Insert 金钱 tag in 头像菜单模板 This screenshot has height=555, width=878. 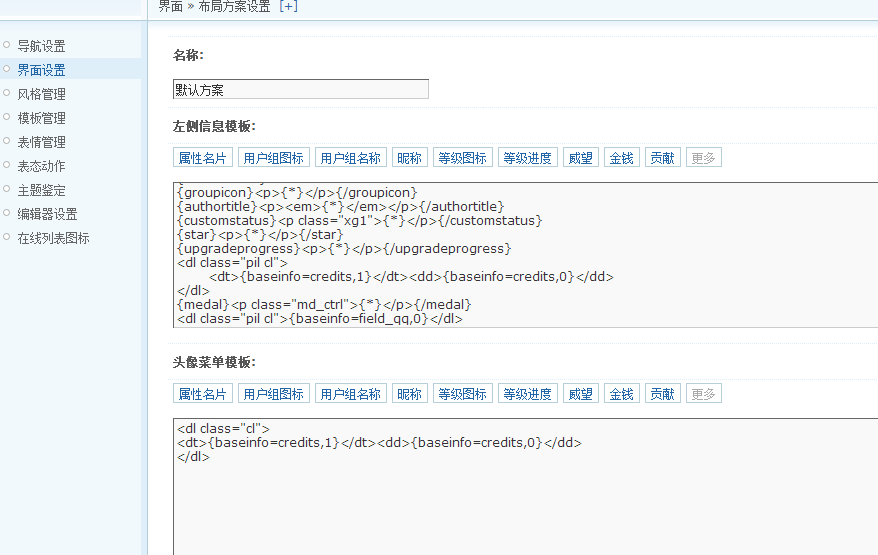[x=622, y=394]
